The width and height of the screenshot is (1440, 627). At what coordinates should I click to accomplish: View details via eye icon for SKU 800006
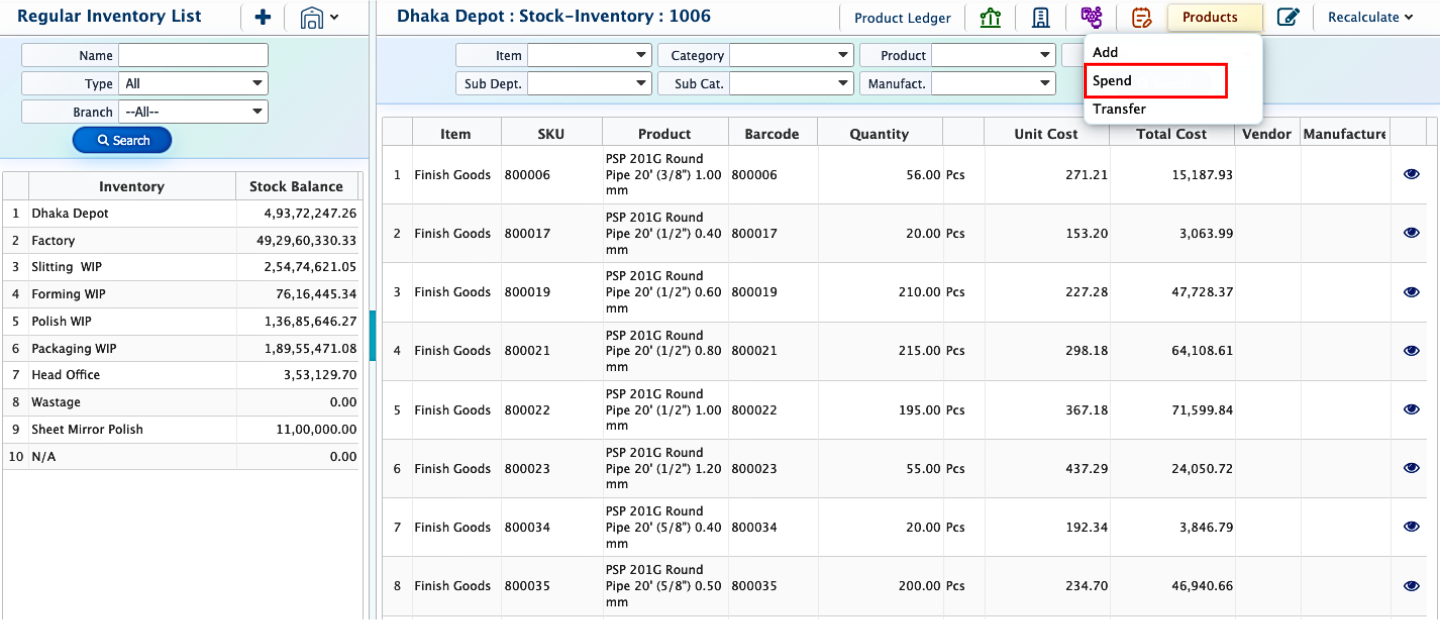click(1411, 174)
